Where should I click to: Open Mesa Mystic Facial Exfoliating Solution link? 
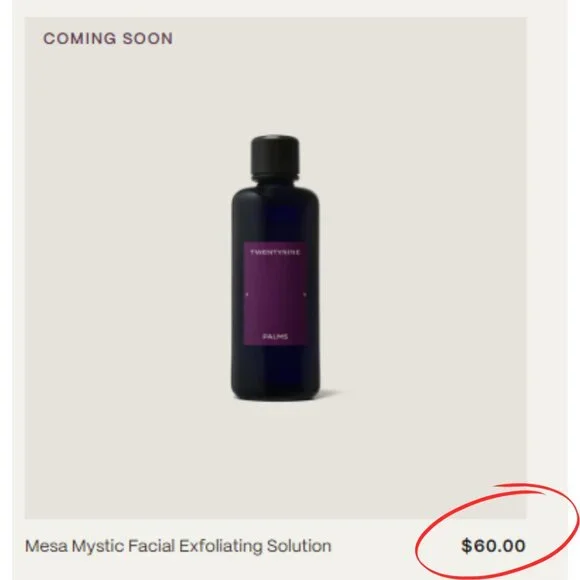pyautogui.click(x=178, y=546)
